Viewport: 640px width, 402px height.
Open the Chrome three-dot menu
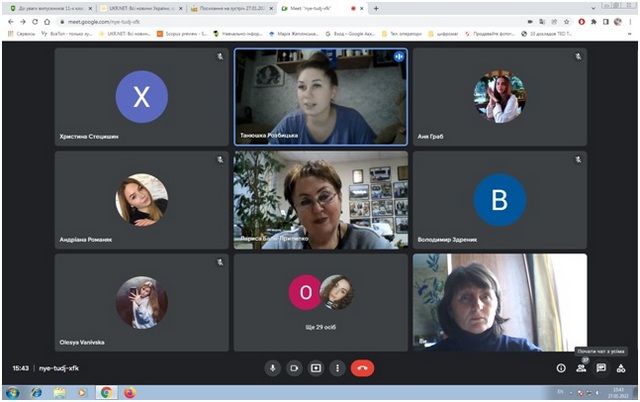(630, 22)
